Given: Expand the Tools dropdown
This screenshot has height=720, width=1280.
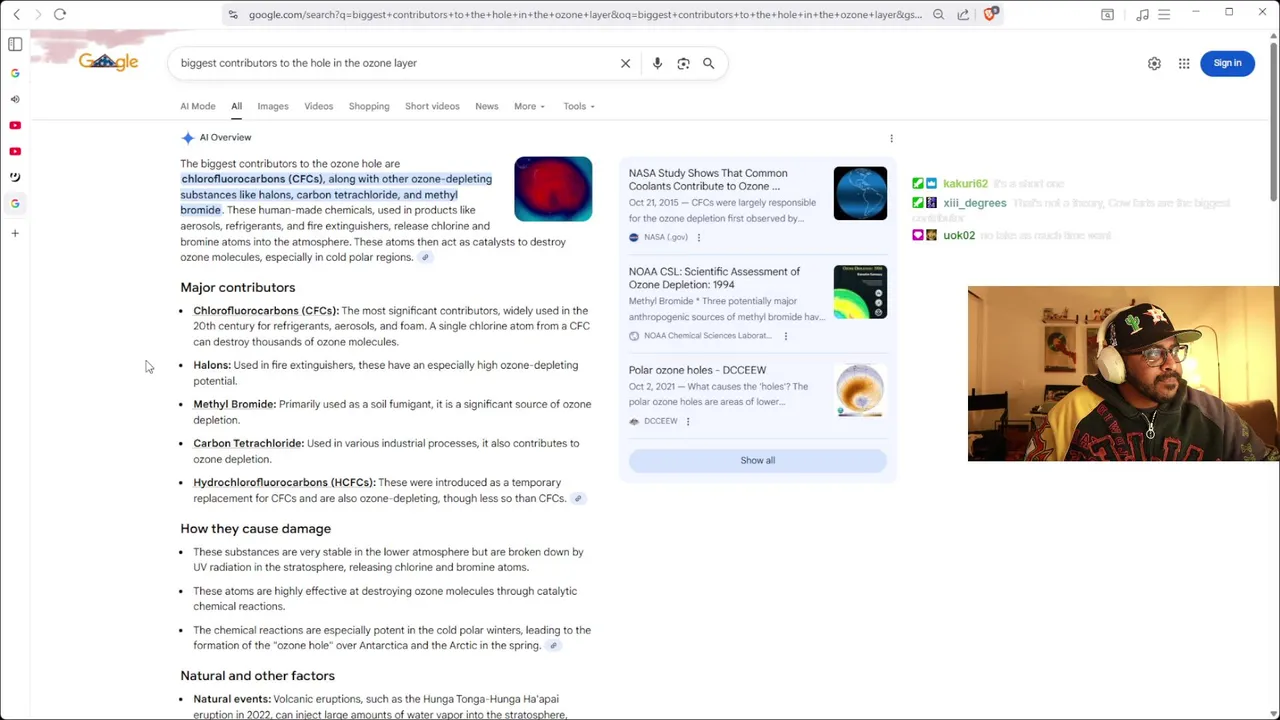Looking at the screenshot, I should [578, 106].
